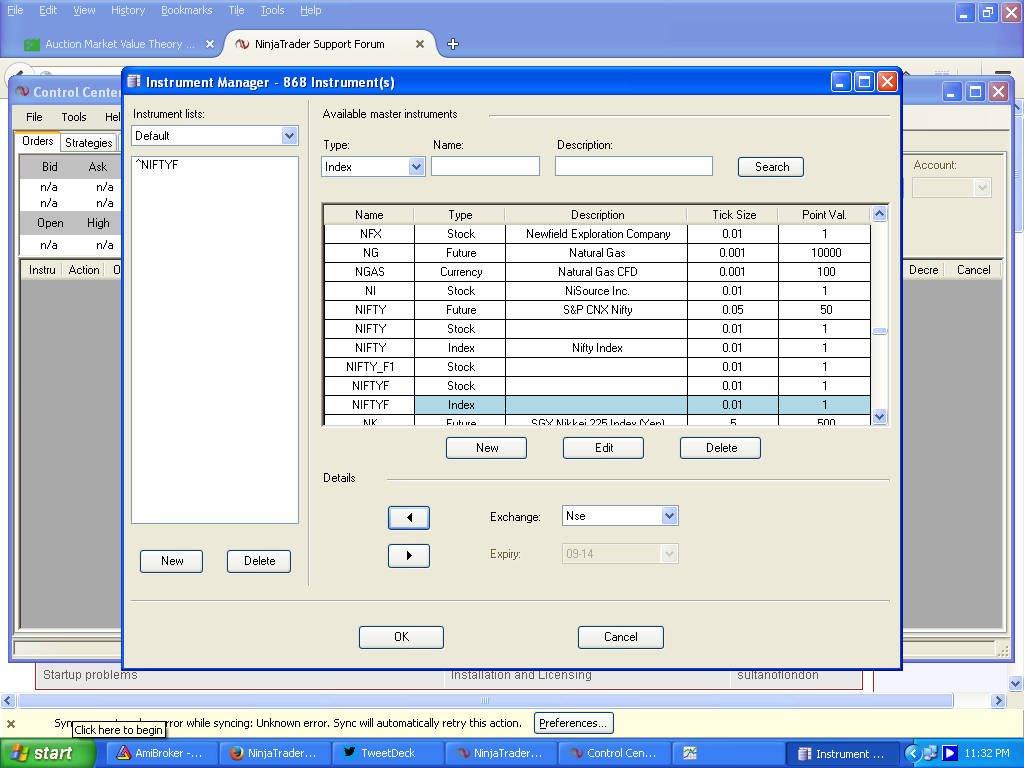Click the Name search input field

pos(485,167)
